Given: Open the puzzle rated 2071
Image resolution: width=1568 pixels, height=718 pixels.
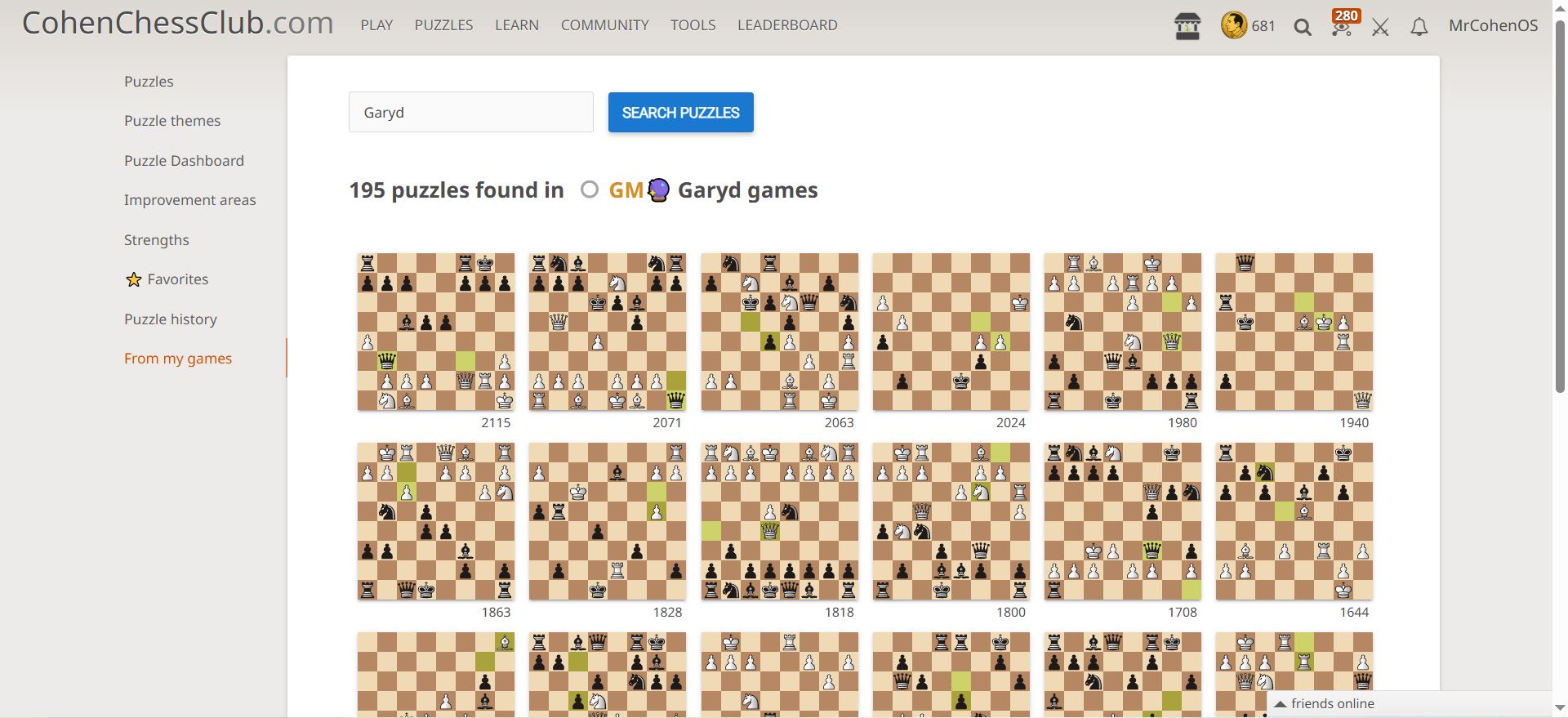Looking at the screenshot, I should click(x=608, y=332).
